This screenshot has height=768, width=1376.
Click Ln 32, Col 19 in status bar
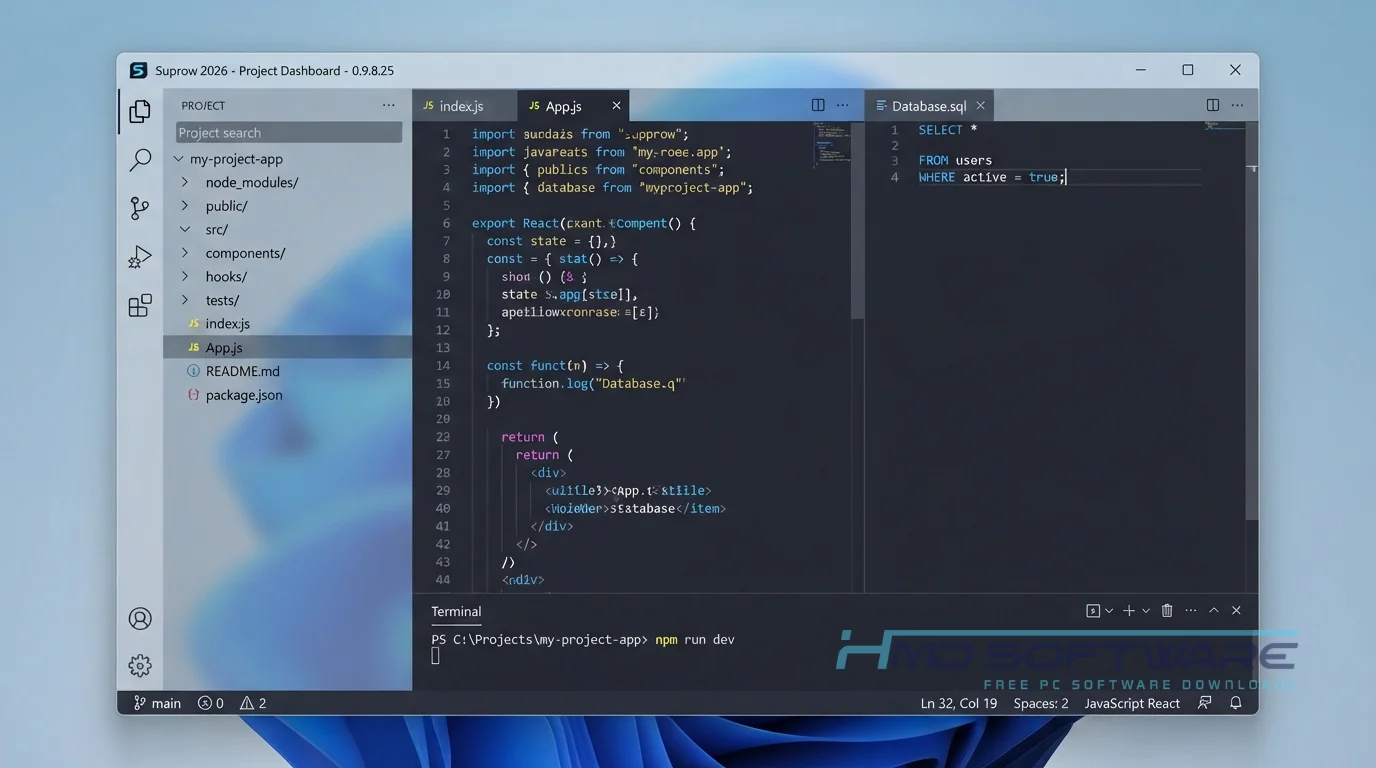tap(959, 703)
